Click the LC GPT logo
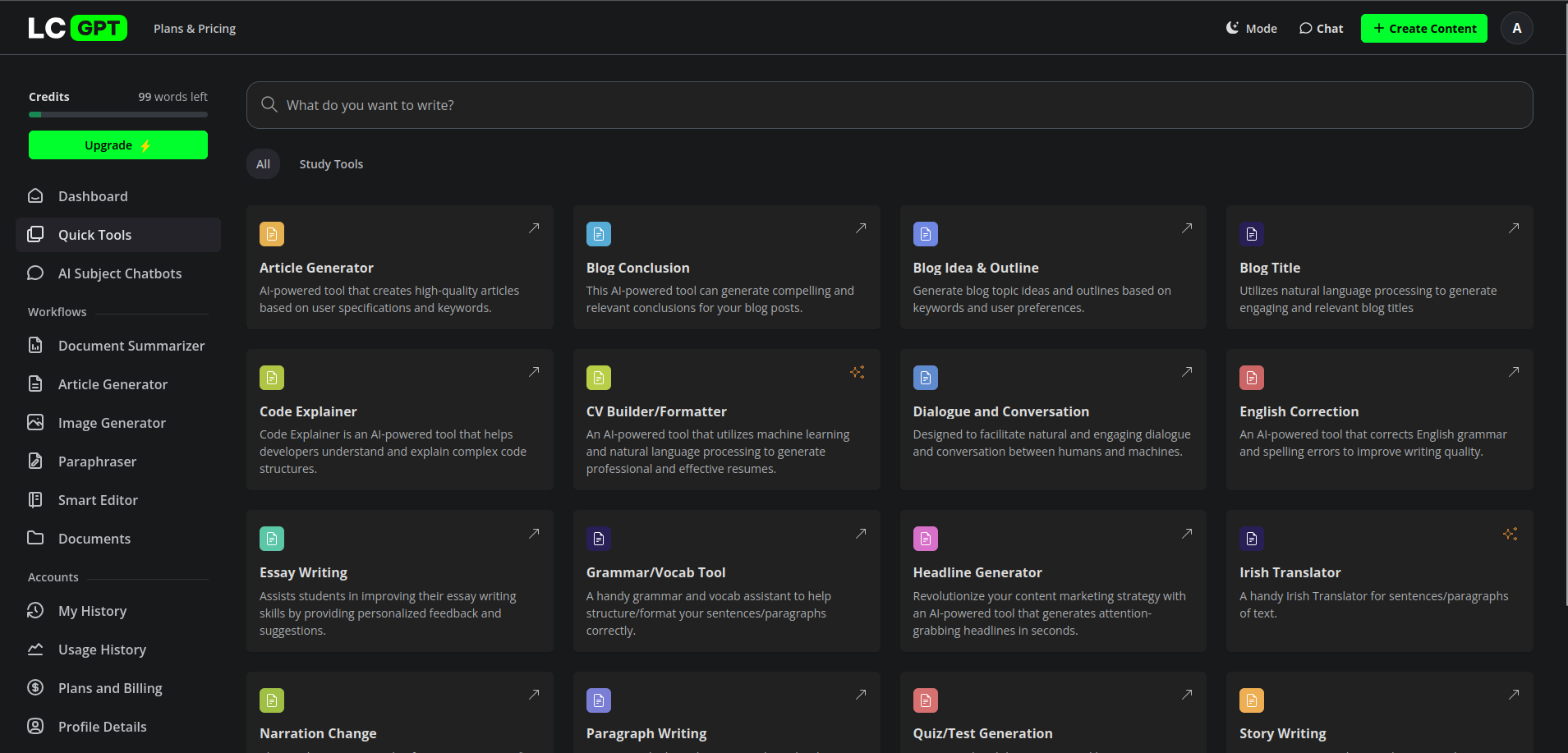This screenshot has width=1568, height=753. coord(78,28)
